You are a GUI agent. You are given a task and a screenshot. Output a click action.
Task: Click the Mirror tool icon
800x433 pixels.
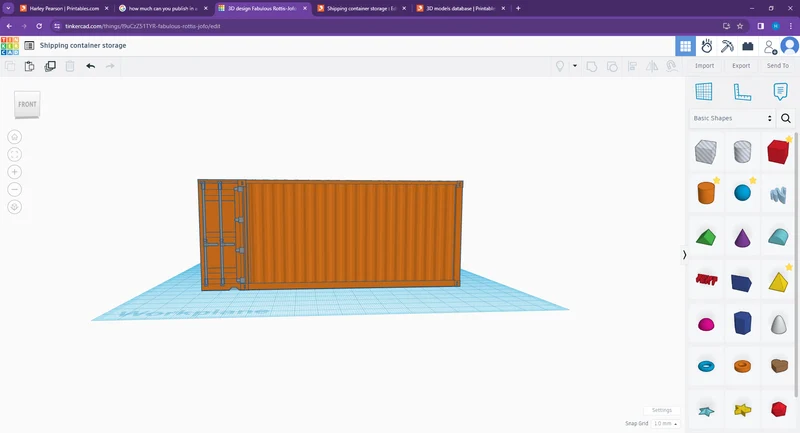pos(652,66)
